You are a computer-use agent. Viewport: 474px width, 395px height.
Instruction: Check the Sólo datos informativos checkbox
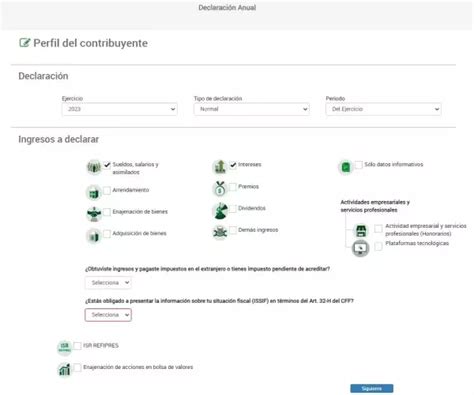pyautogui.click(x=359, y=165)
